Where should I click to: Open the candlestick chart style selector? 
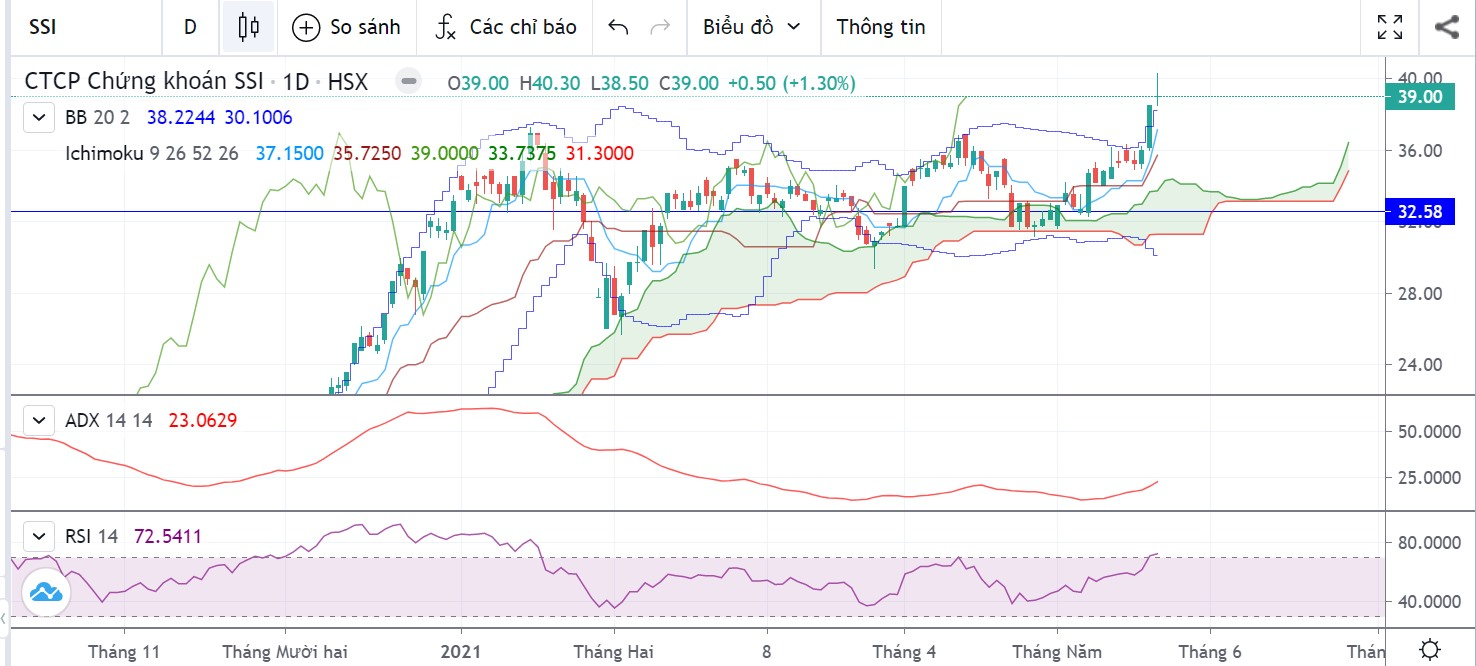pos(248,27)
